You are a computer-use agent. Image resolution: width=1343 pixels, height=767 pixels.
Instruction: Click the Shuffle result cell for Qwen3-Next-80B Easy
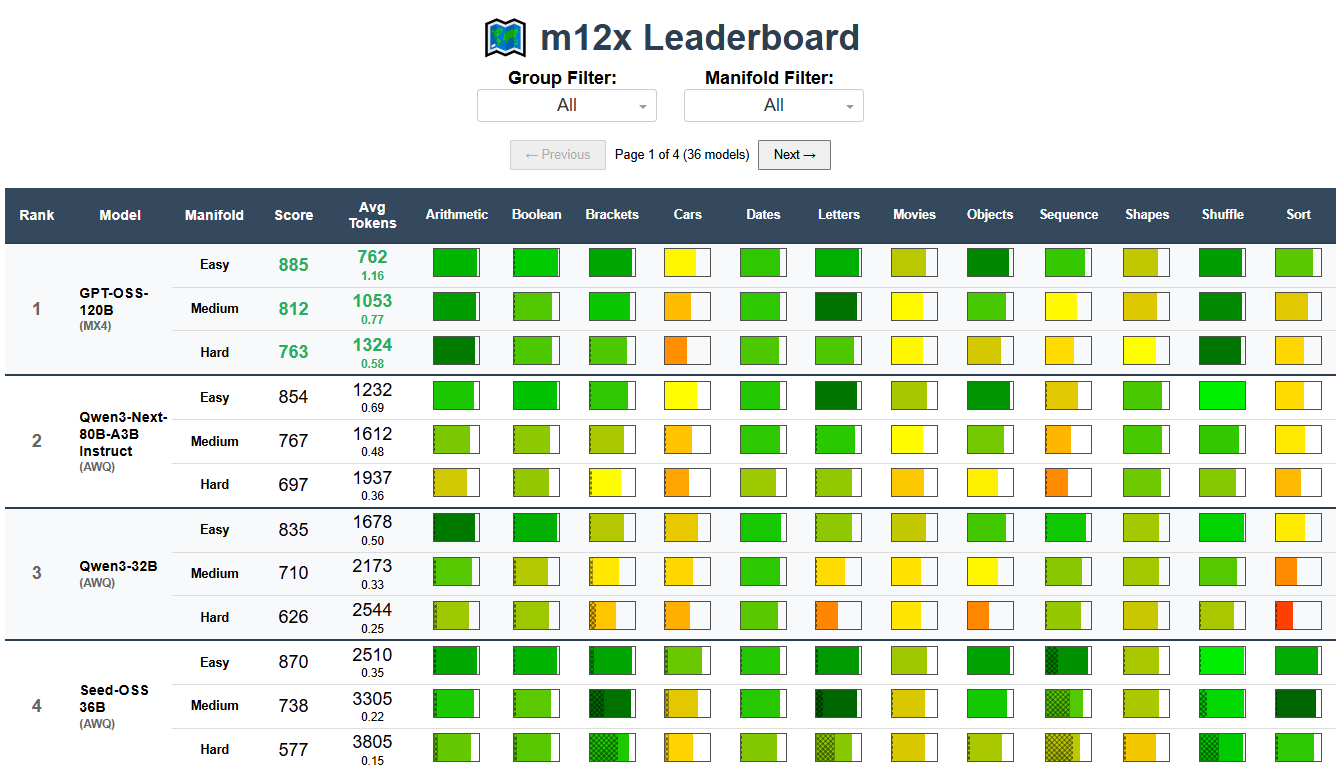(1222, 395)
